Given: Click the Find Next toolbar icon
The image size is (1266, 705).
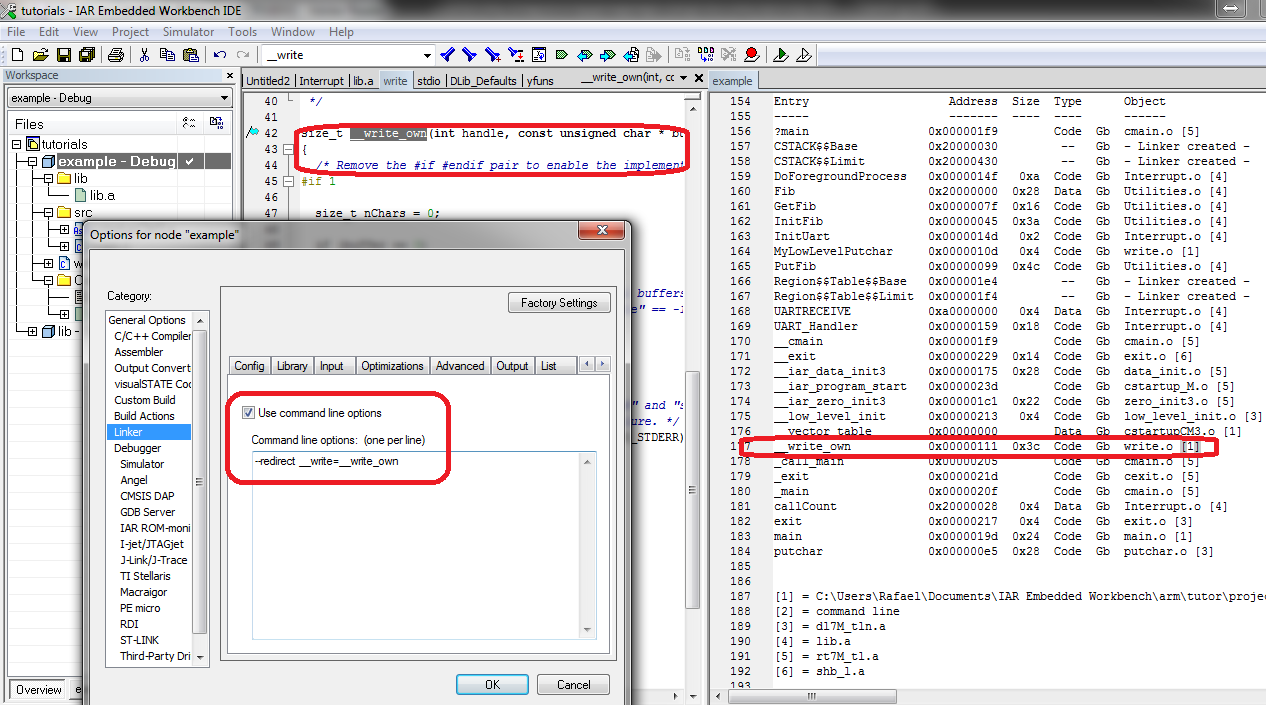Looking at the screenshot, I should coord(470,55).
